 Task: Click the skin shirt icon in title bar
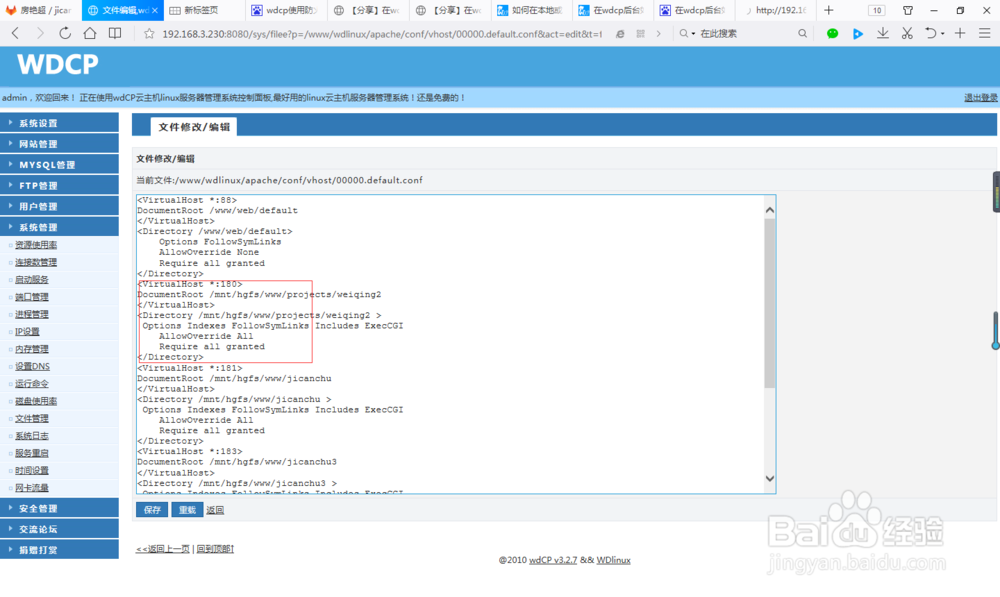(x=908, y=10)
